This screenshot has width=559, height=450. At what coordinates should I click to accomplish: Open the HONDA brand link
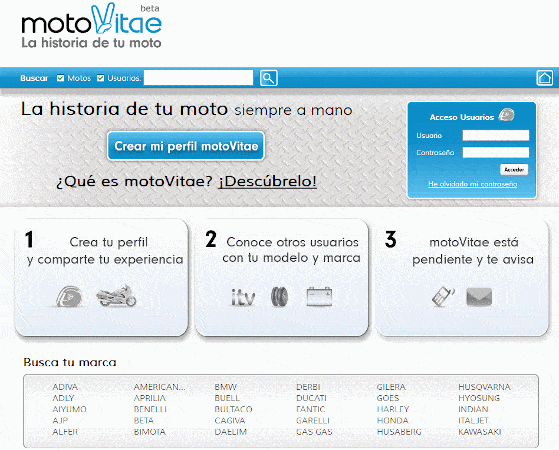pos(393,420)
